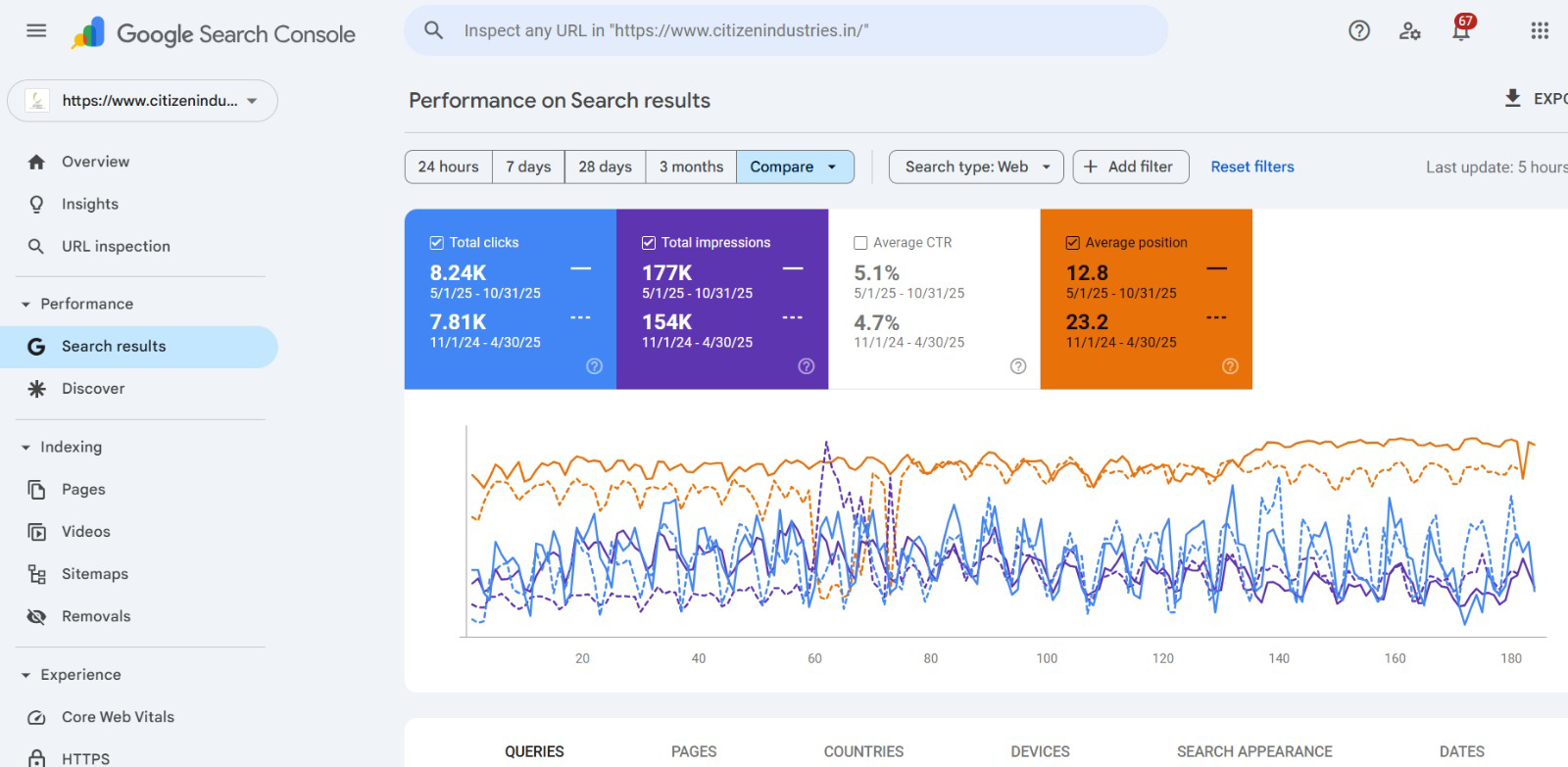1568x767 pixels.
Task: Select the 24 hours date range
Action: [x=449, y=167]
